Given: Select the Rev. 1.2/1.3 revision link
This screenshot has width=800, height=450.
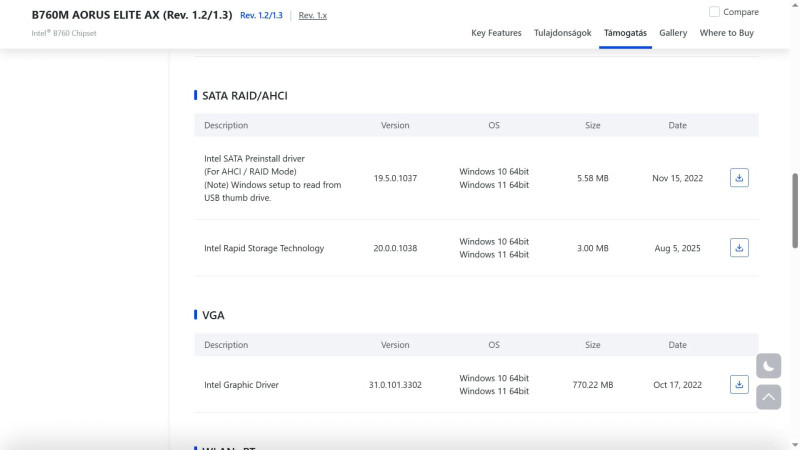Looking at the screenshot, I should (261, 16).
